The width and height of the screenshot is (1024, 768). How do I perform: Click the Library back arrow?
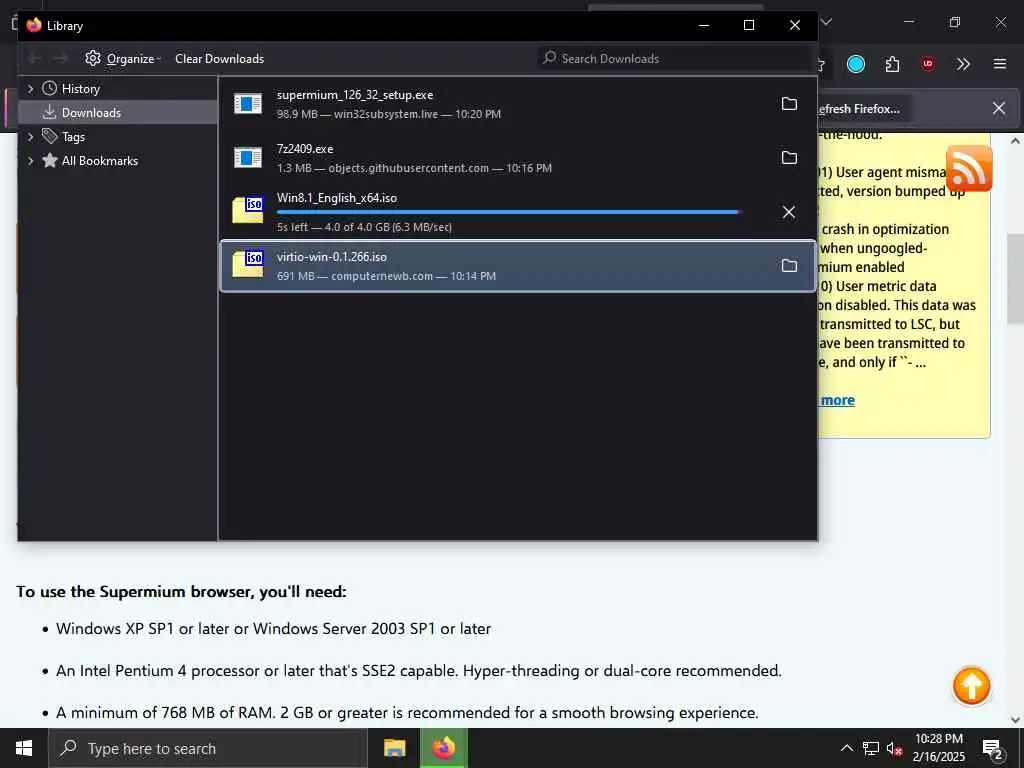click(35, 59)
